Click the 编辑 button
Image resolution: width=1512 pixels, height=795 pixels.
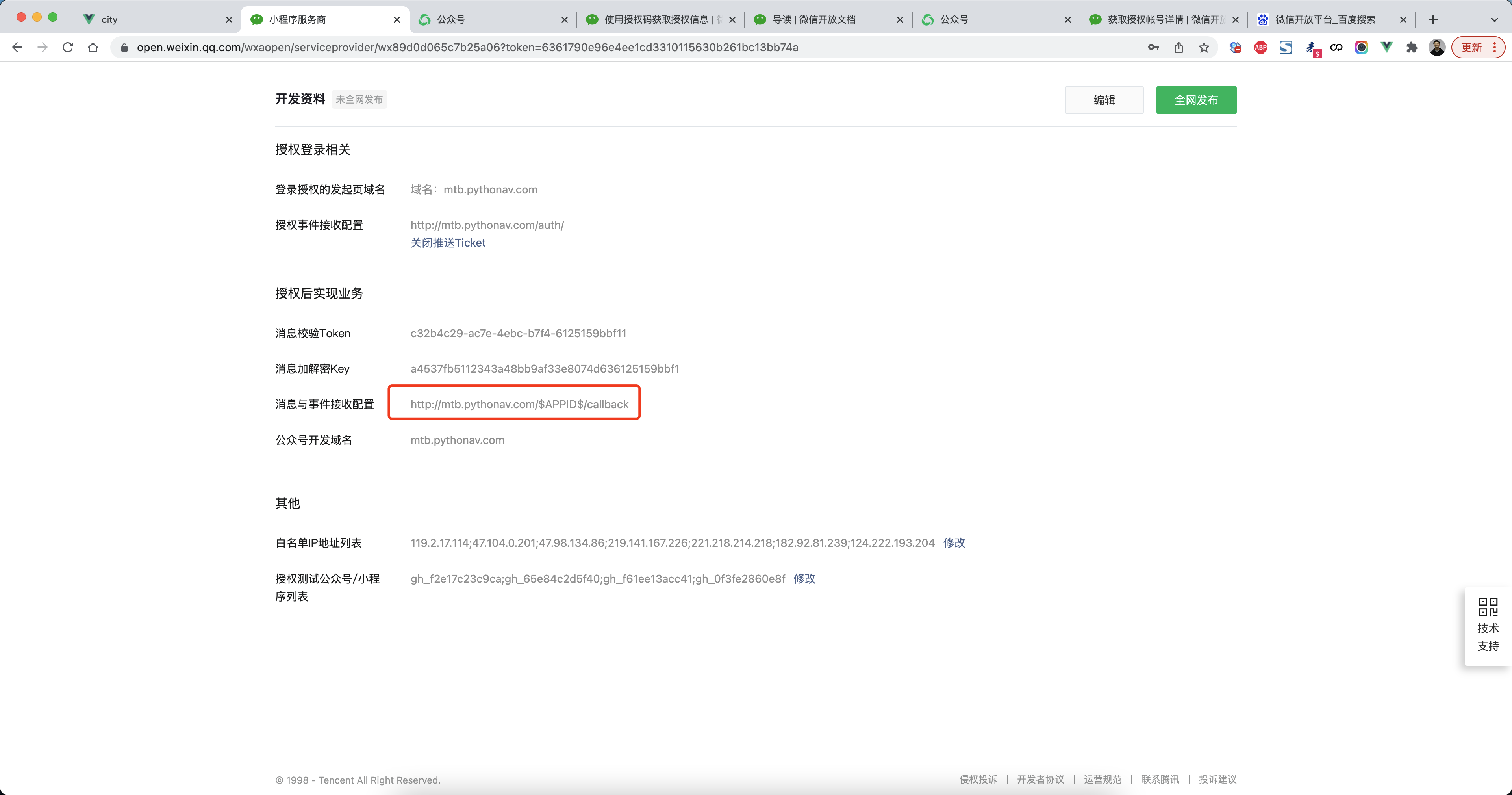coord(1103,100)
